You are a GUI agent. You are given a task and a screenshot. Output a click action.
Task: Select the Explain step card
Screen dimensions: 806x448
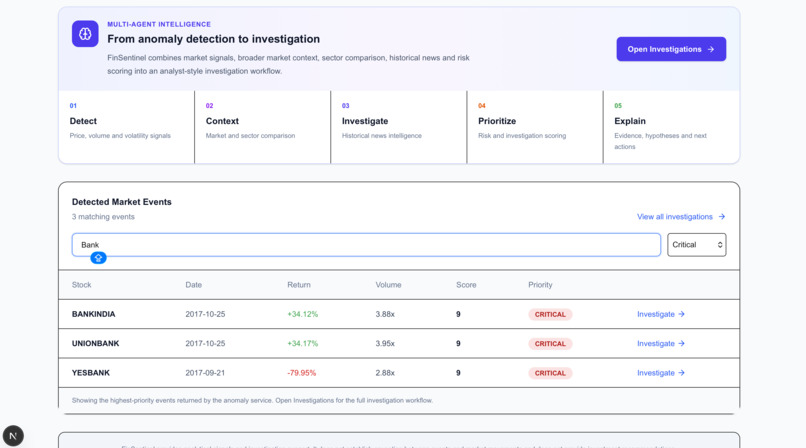[x=671, y=127]
